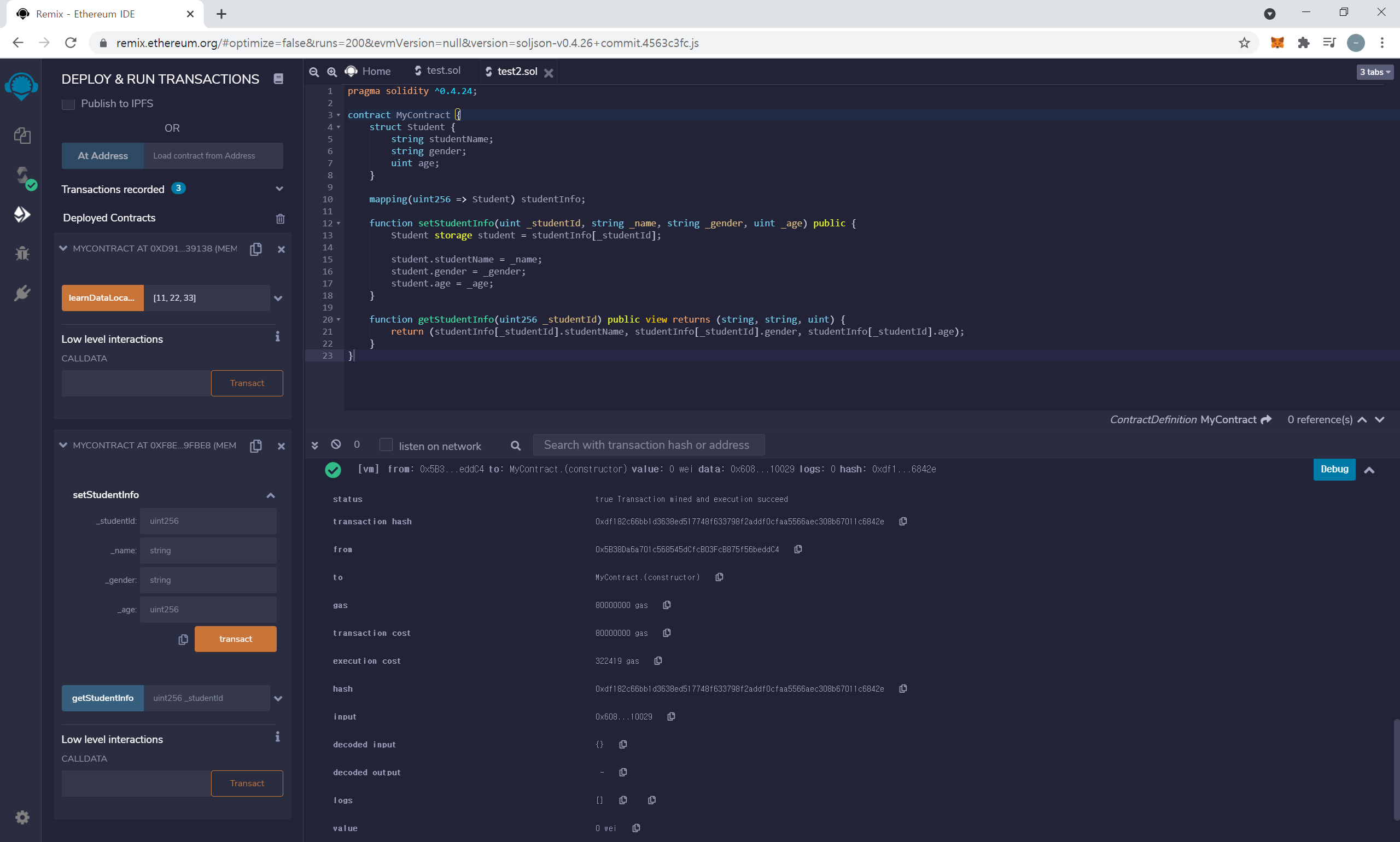This screenshot has height=842, width=1400.
Task: Collapse the setStudentInfo parameter form
Action: 271,495
